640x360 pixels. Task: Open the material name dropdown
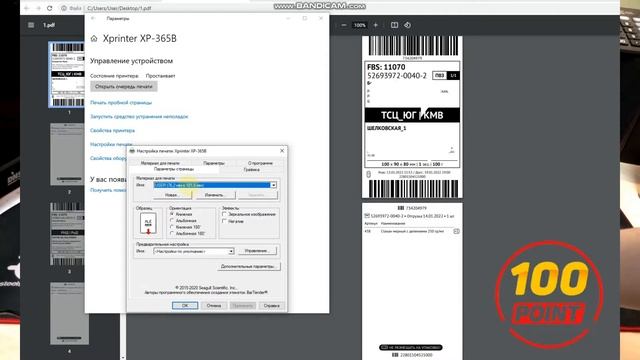click(x=273, y=185)
